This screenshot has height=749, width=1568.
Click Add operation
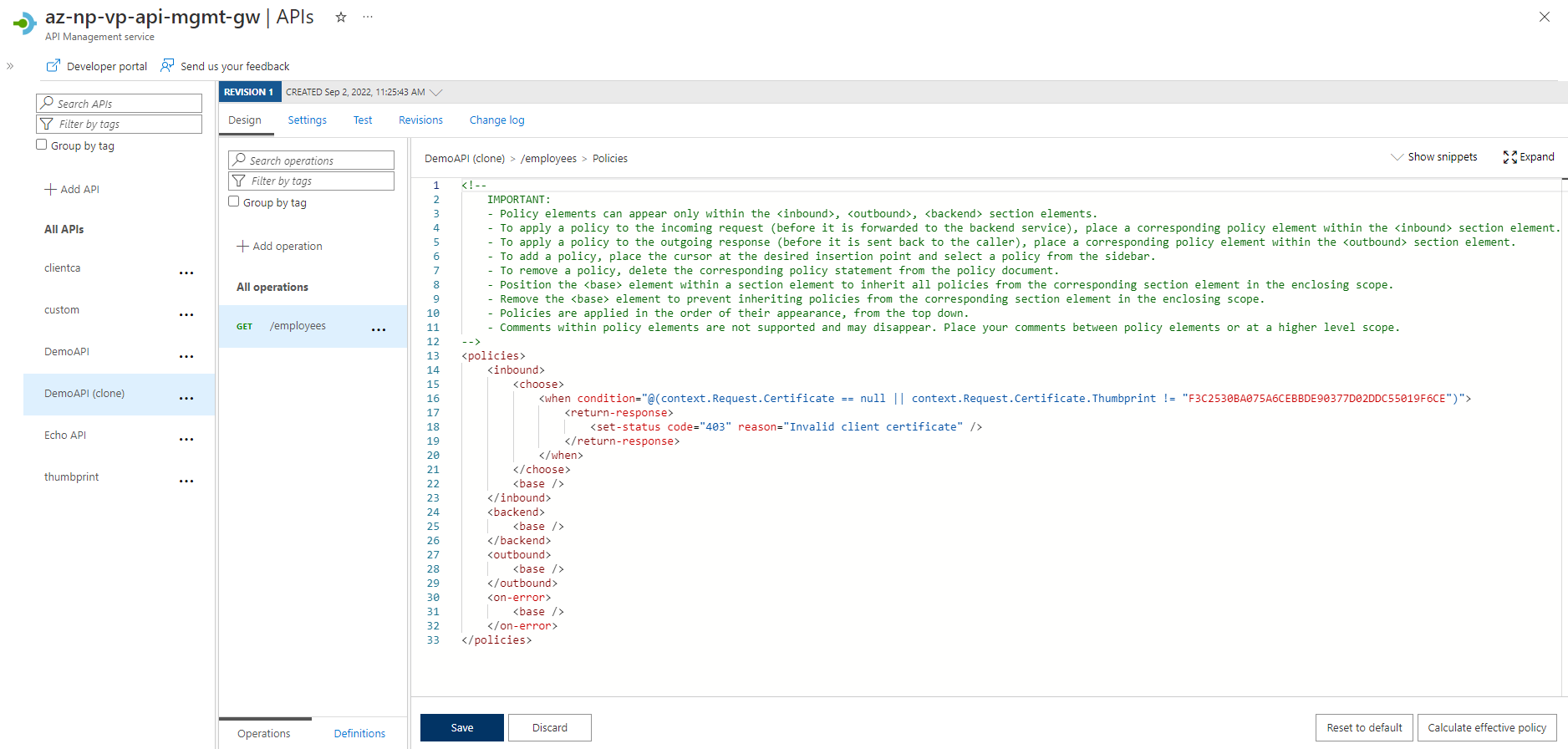280,246
